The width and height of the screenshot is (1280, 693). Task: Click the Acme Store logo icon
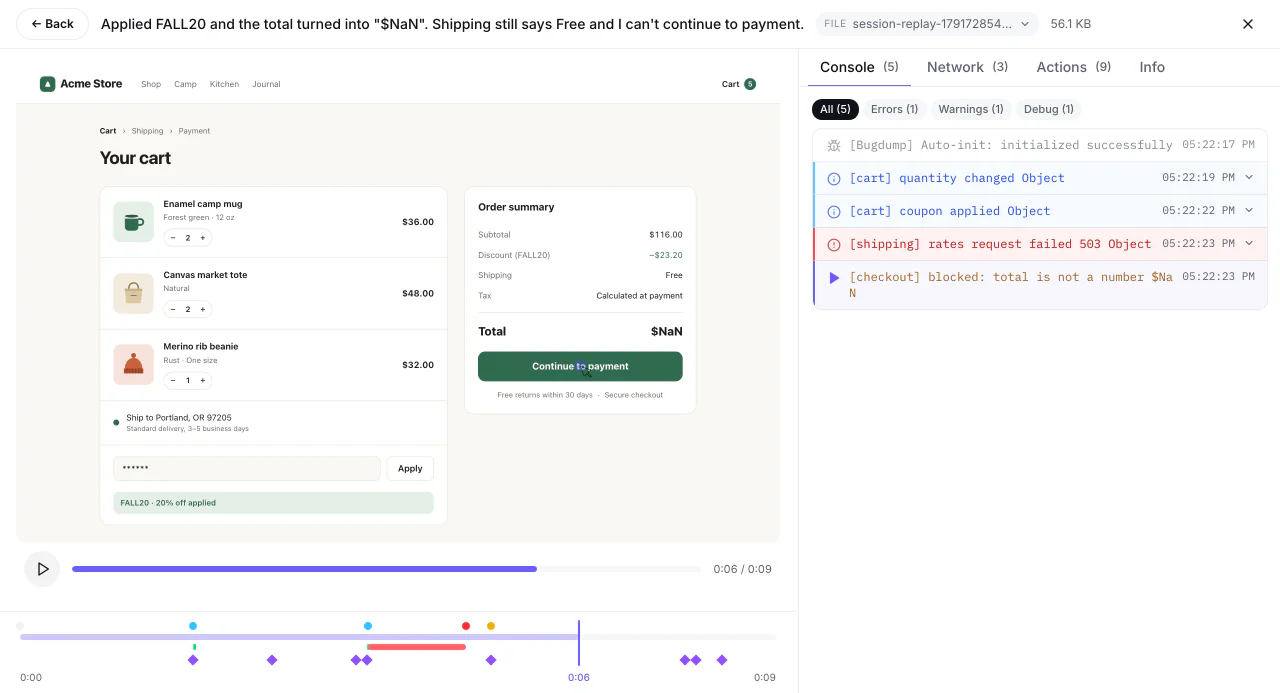coord(47,84)
